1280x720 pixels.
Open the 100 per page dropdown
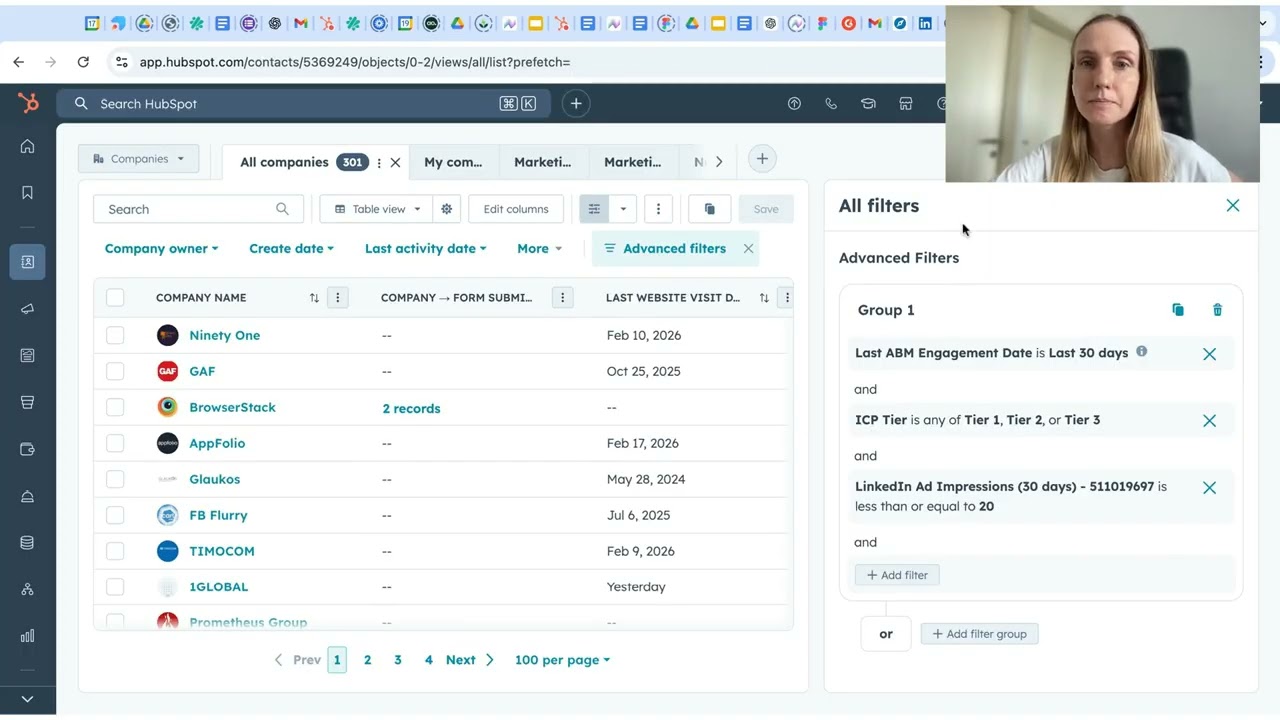click(x=562, y=660)
